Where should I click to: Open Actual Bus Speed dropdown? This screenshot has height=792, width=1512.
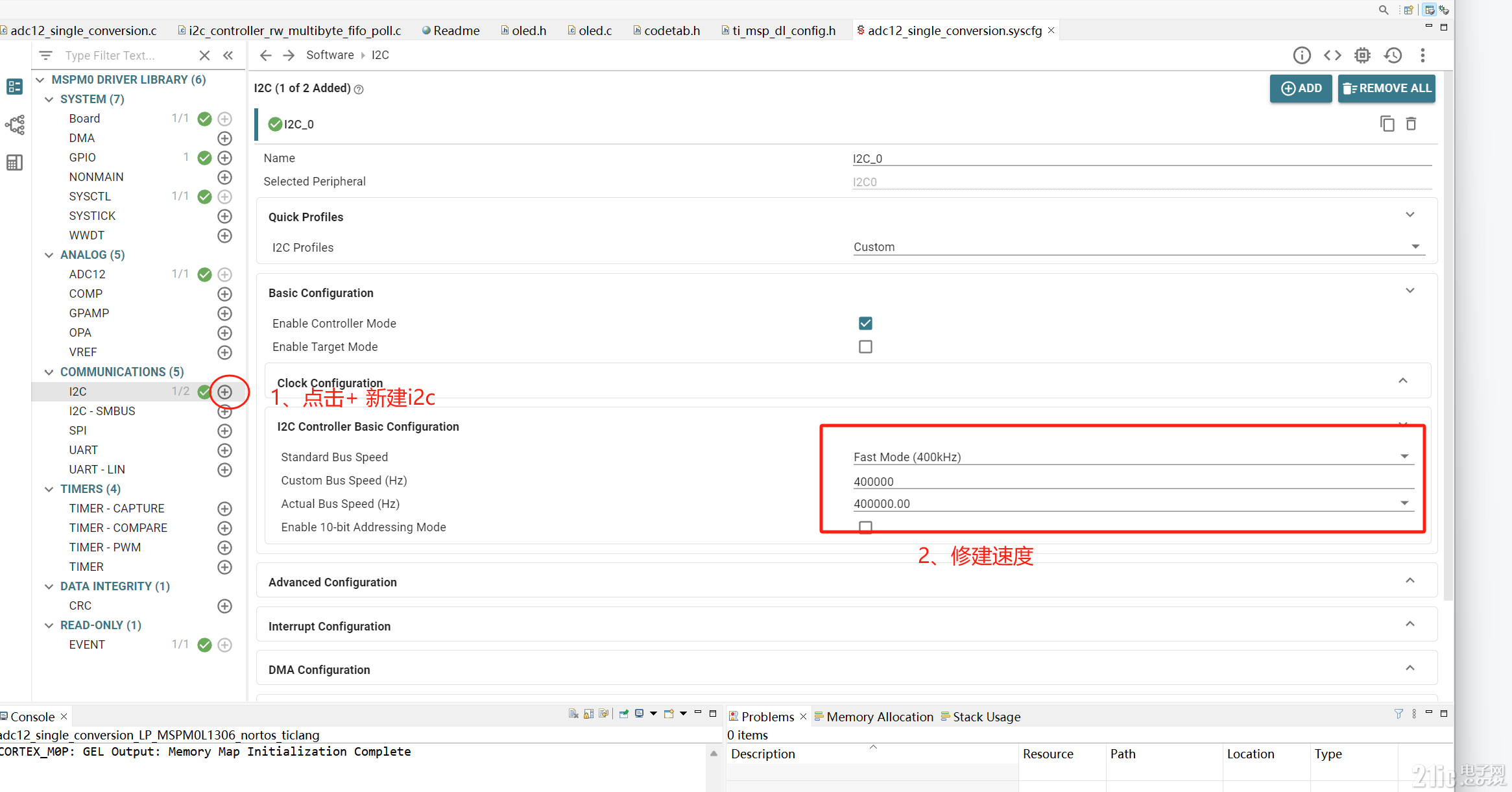(x=1133, y=503)
